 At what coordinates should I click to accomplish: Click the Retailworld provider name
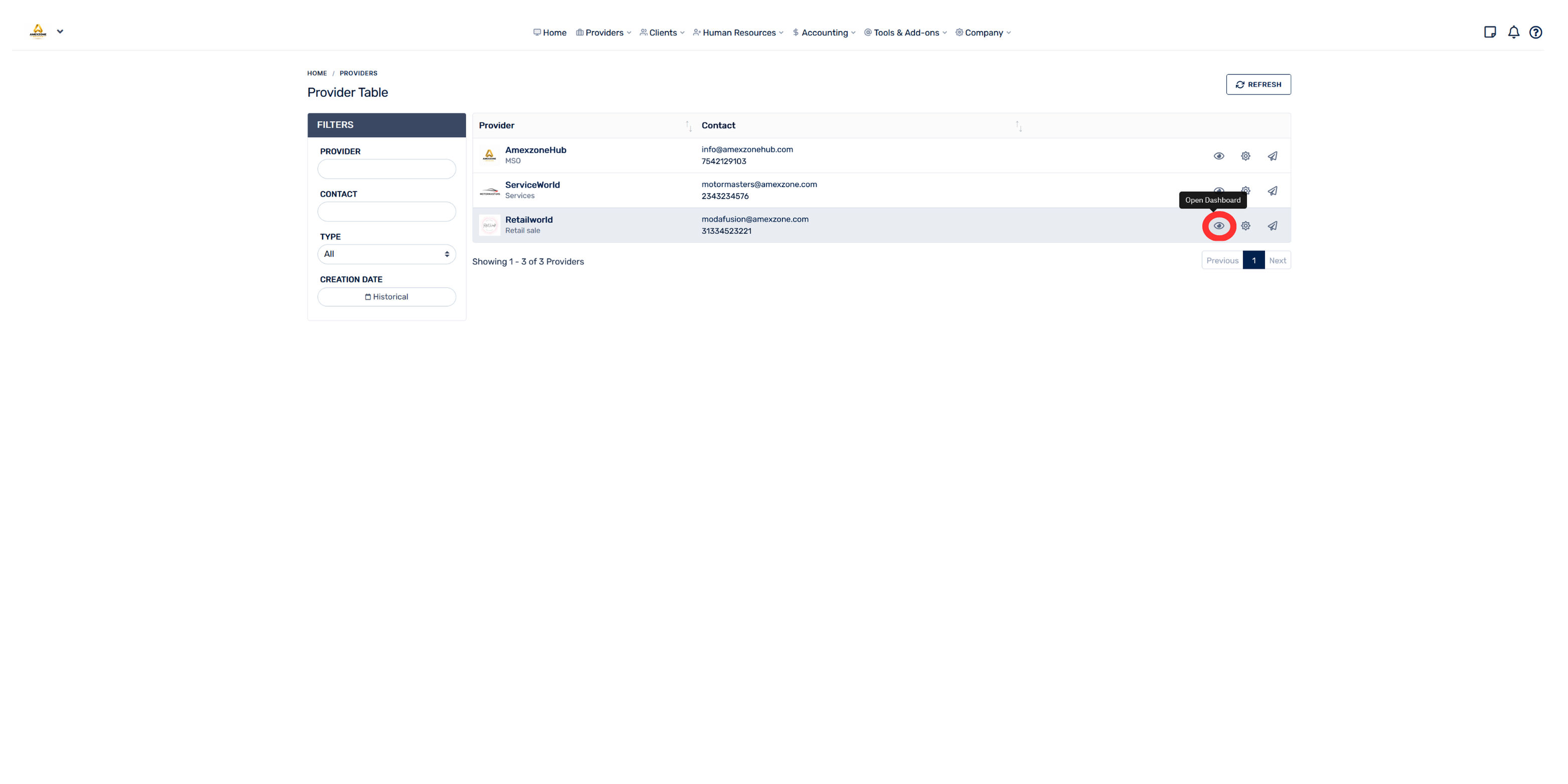click(529, 220)
